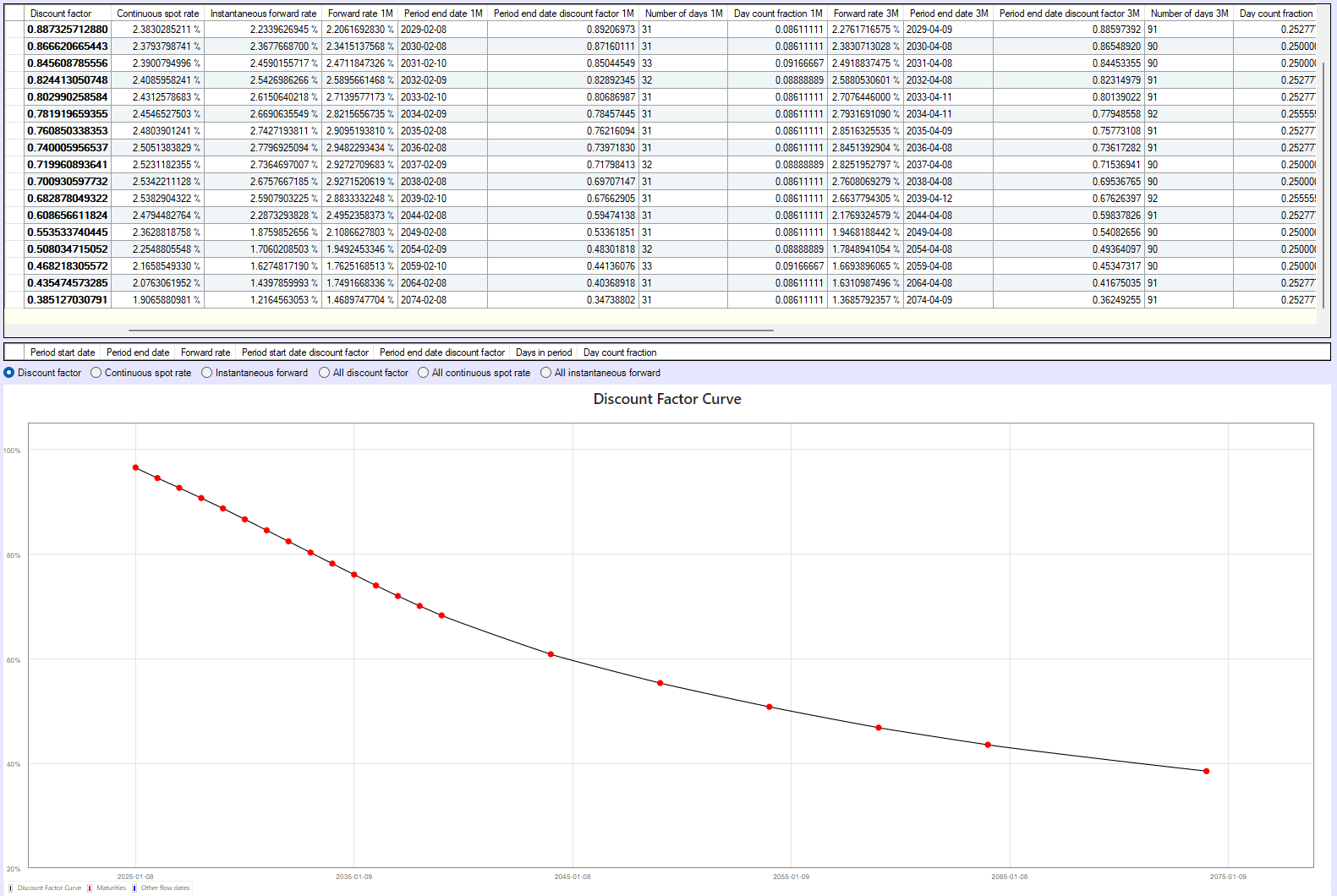Click the 2065-01-08 x-axis label
The height and width of the screenshot is (896, 1337).
click(1010, 877)
